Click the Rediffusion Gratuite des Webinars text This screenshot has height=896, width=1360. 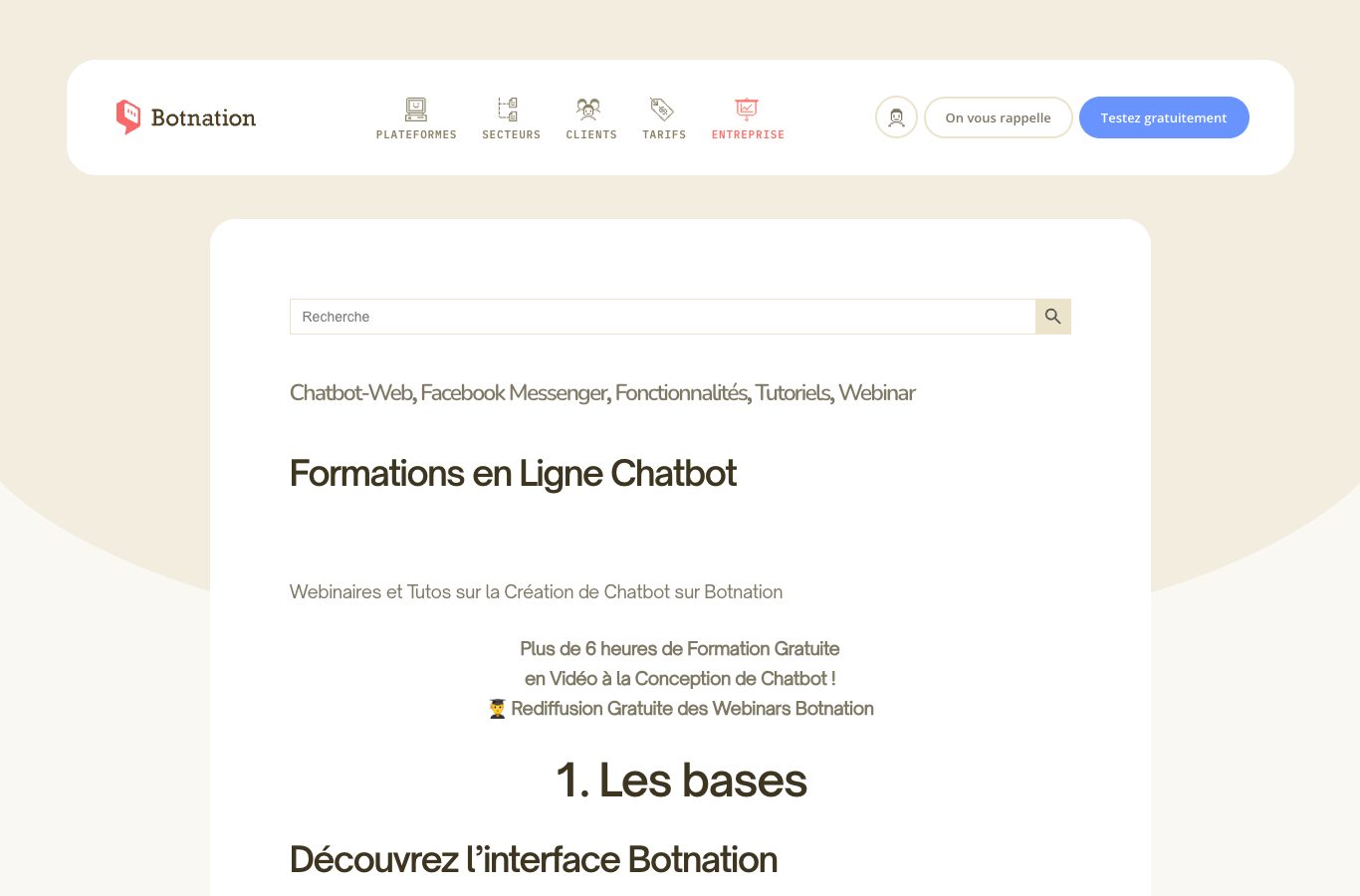(692, 709)
